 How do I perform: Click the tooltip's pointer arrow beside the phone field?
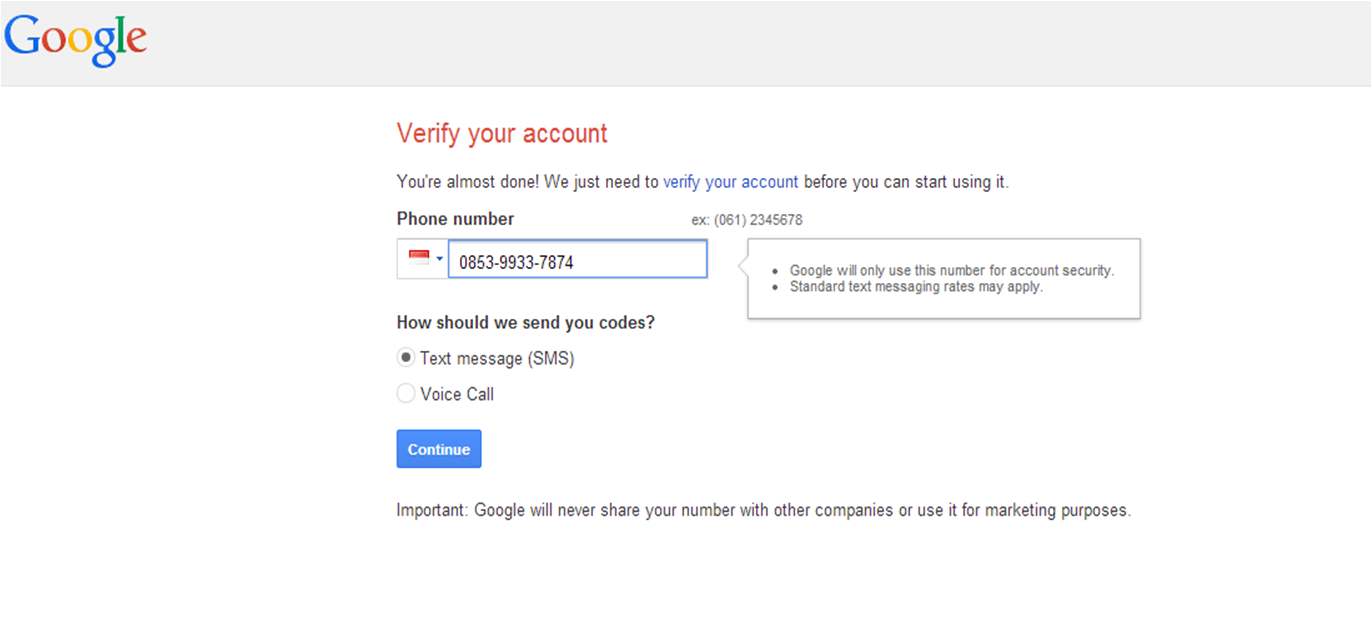[743, 266]
